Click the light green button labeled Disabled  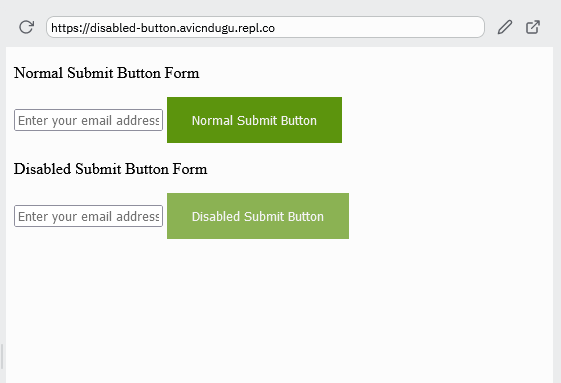click(x=258, y=216)
